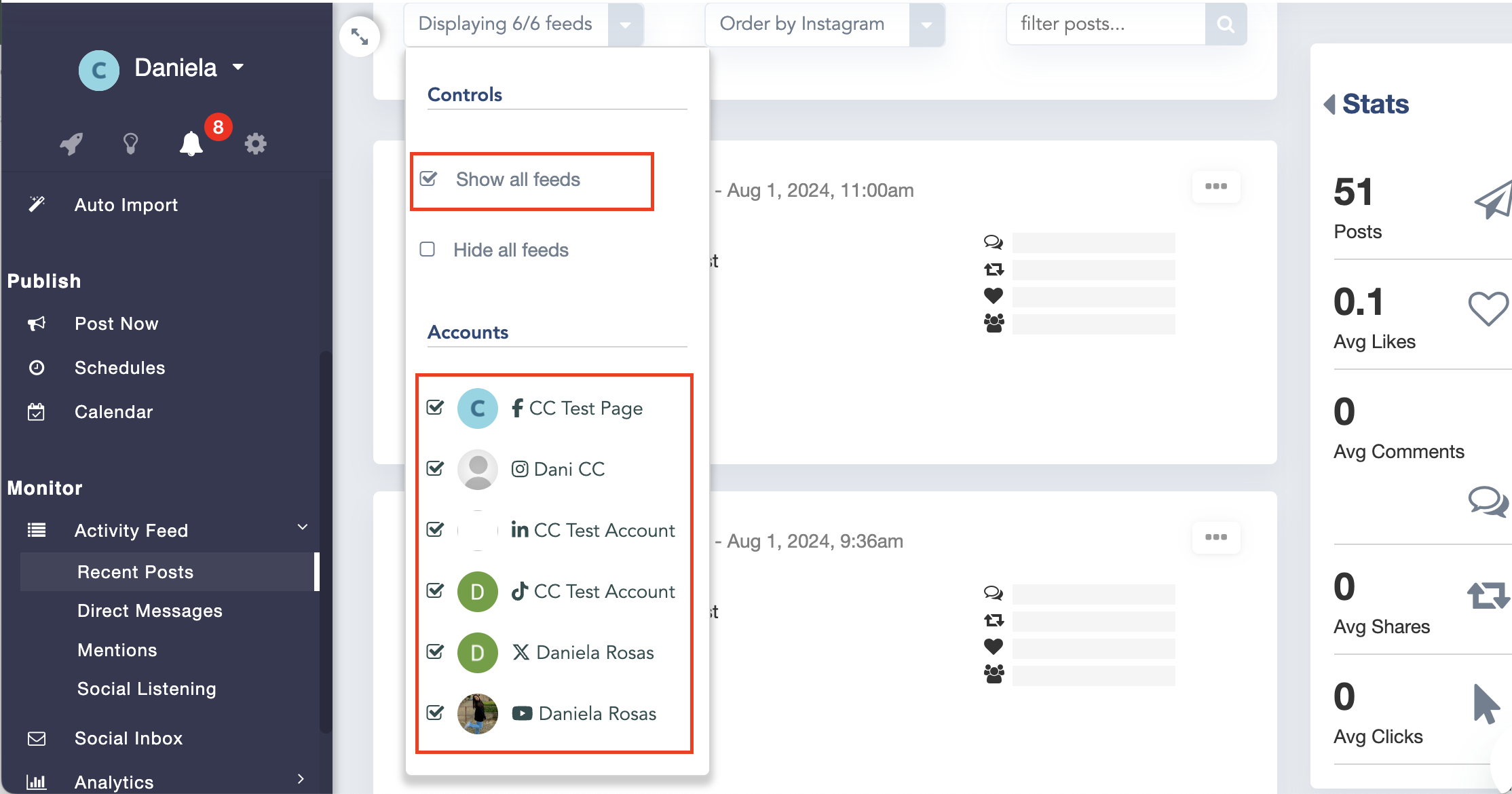Image resolution: width=1512 pixels, height=794 pixels.
Task: Open notifications bell with 8 badge
Action: tap(191, 144)
